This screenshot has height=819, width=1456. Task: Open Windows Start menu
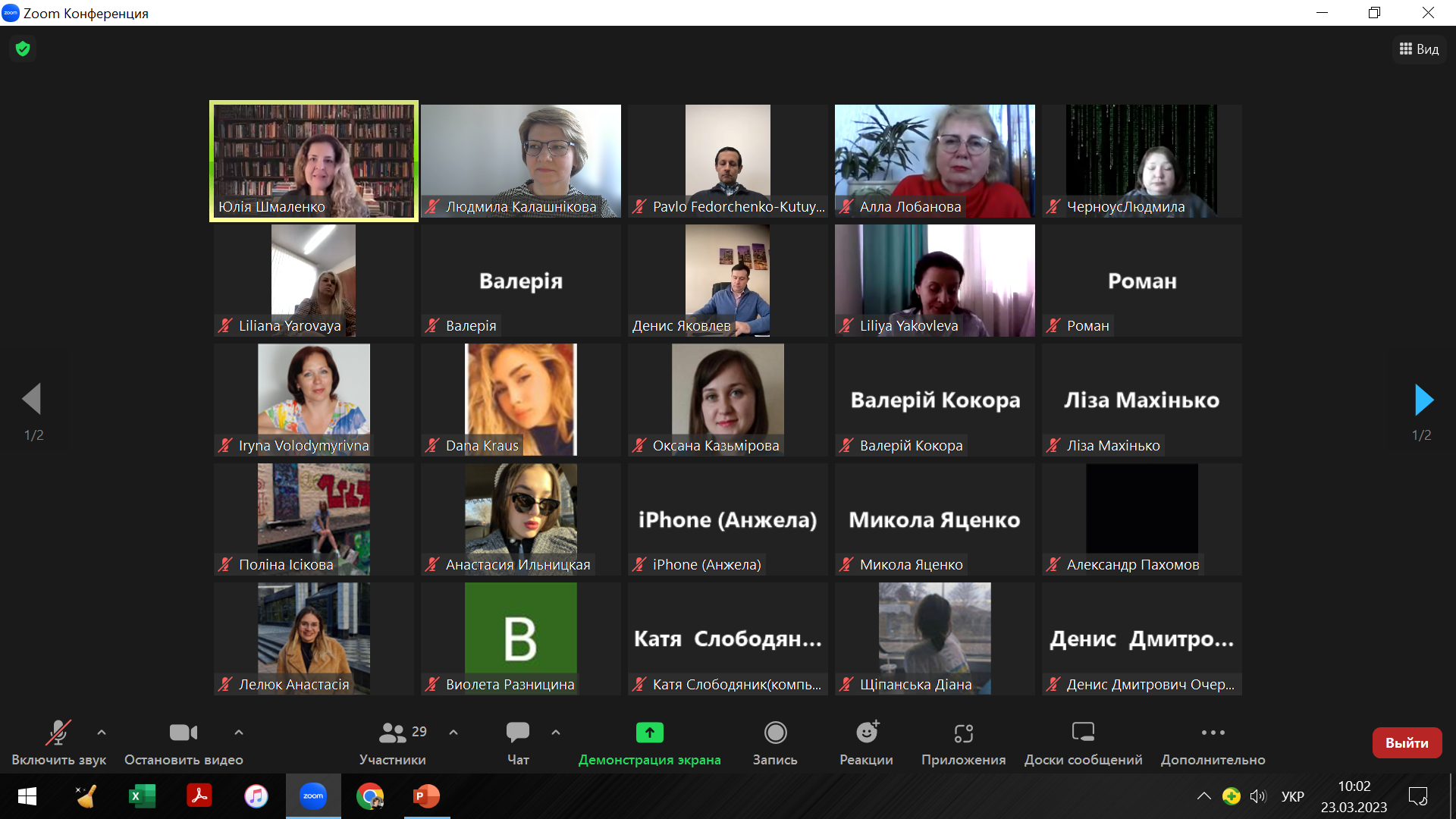(x=27, y=796)
